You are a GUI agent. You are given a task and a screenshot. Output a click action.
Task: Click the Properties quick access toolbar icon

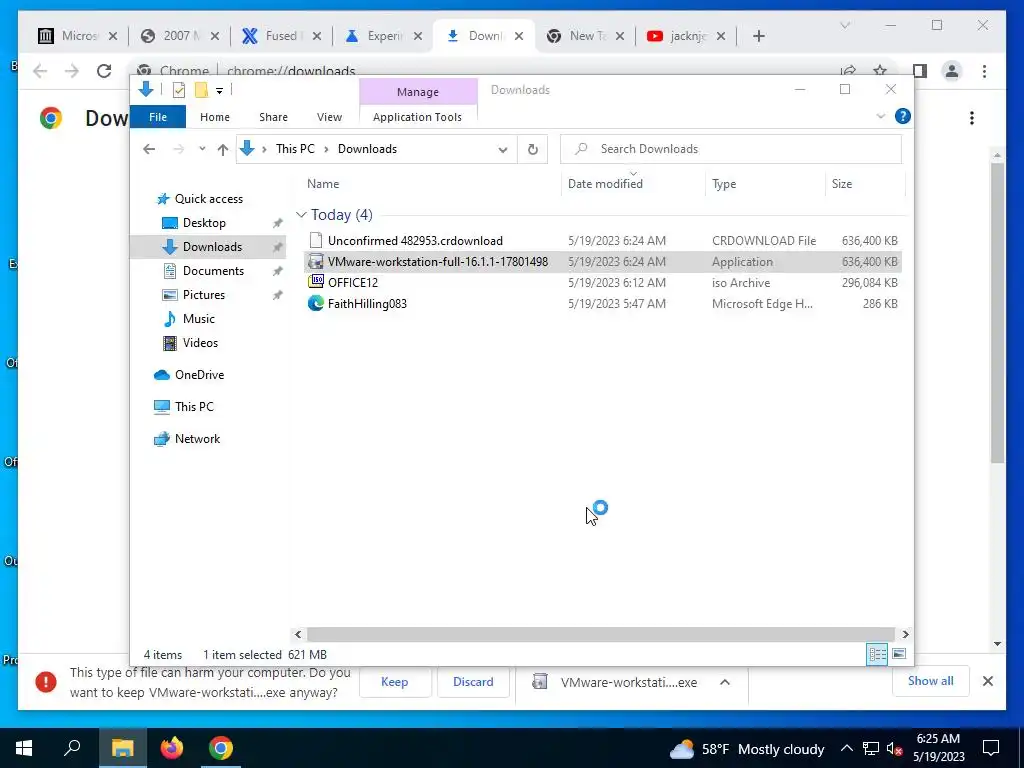pos(178,90)
